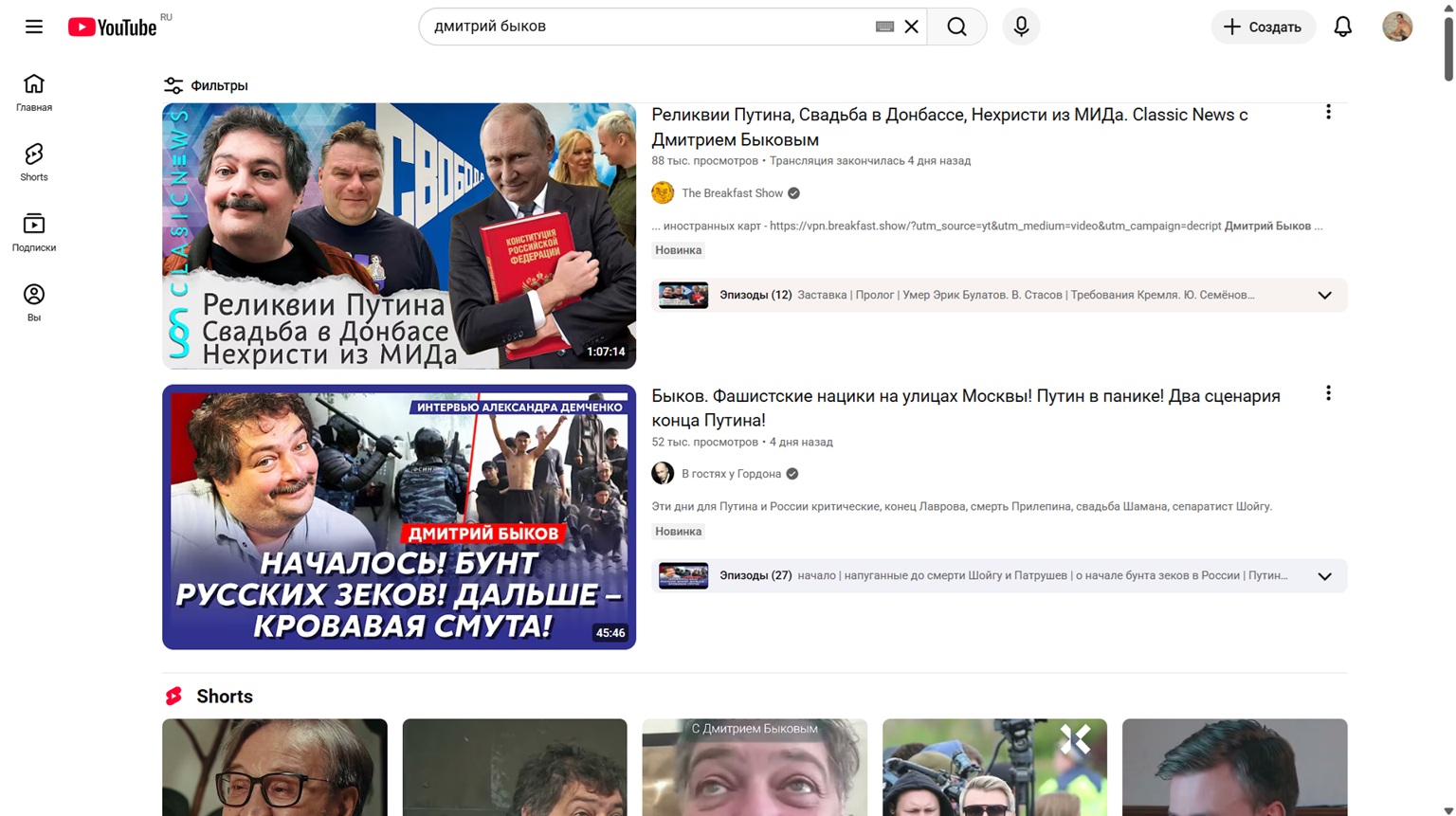Open more options for Gordon interview video
Screen dimensions: 1456x816
(1328, 393)
